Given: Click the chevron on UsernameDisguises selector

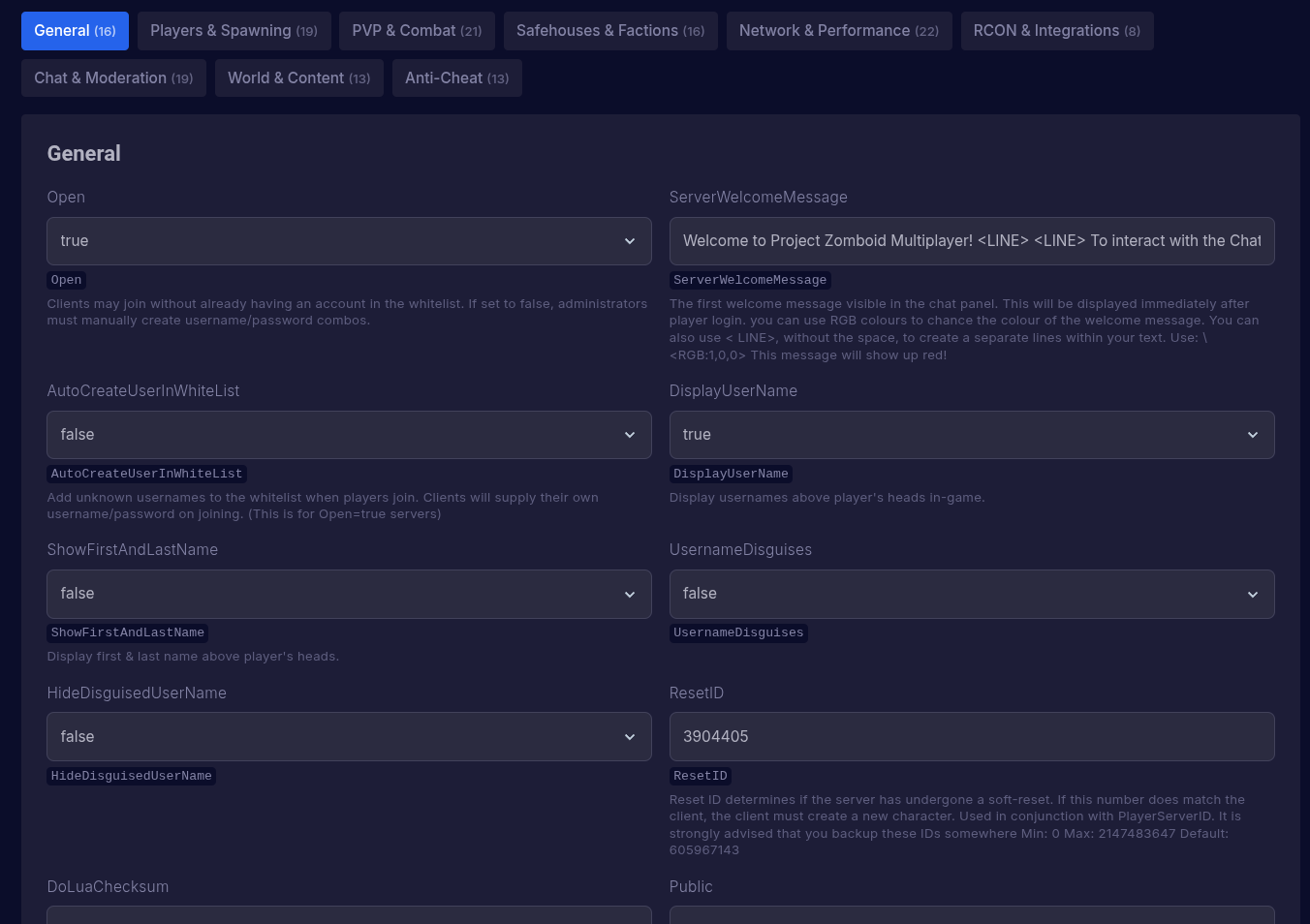Looking at the screenshot, I should (1253, 593).
